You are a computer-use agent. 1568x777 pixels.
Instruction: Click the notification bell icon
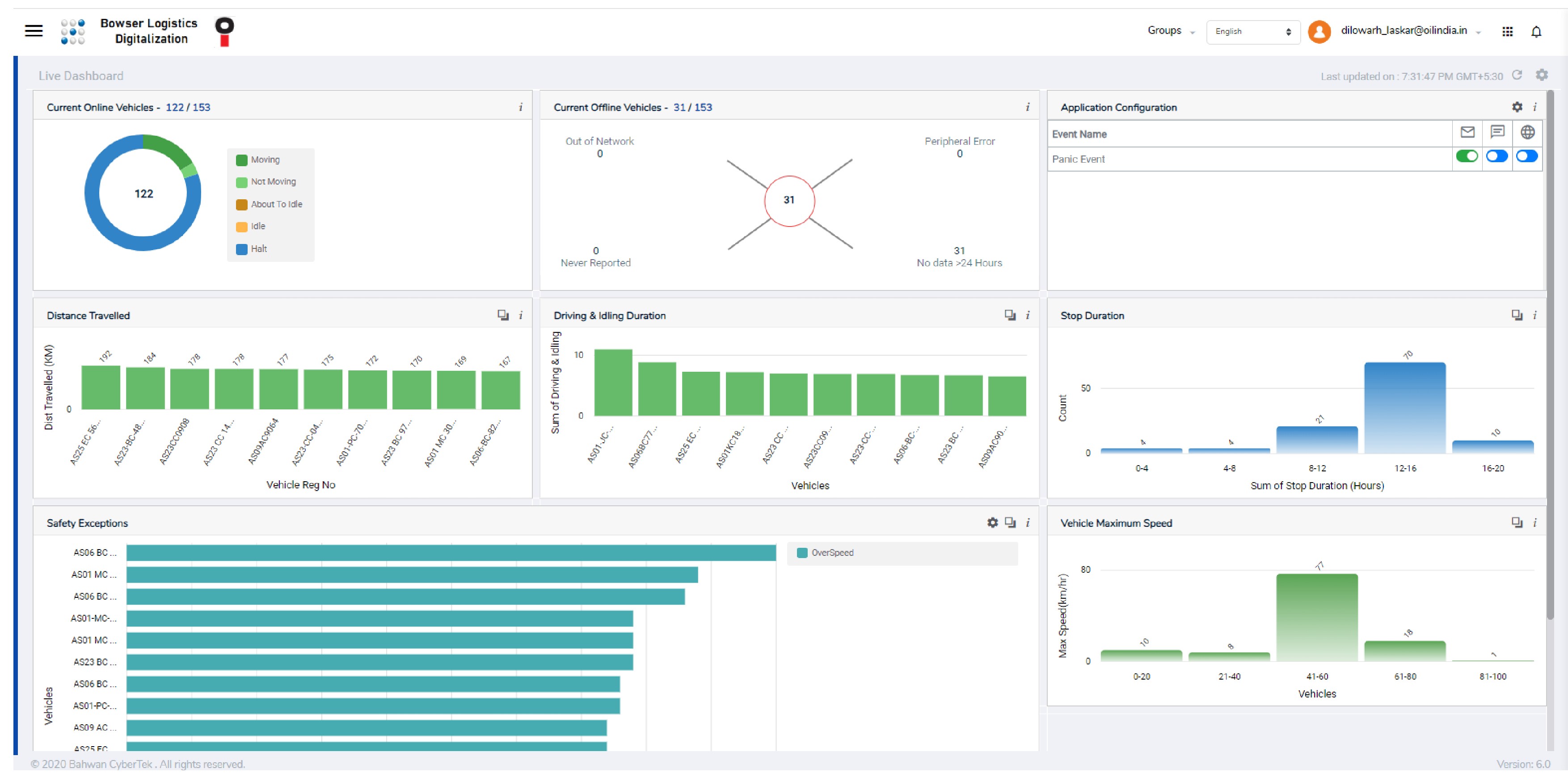tap(1536, 32)
